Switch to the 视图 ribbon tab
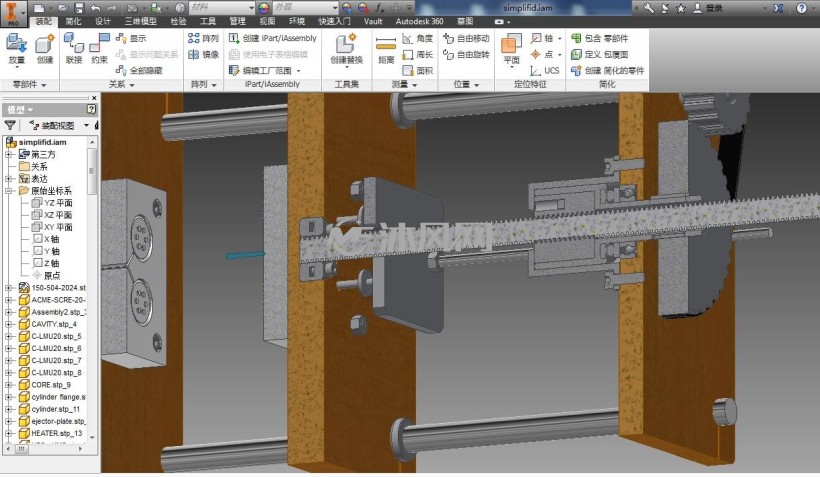 pyautogui.click(x=267, y=21)
